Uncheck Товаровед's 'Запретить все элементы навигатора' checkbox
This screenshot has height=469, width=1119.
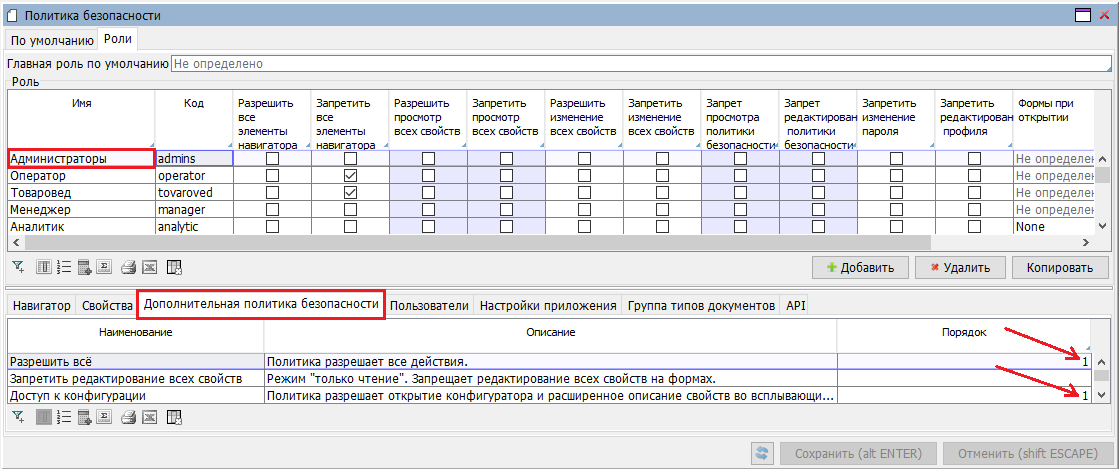(x=350, y=192)
